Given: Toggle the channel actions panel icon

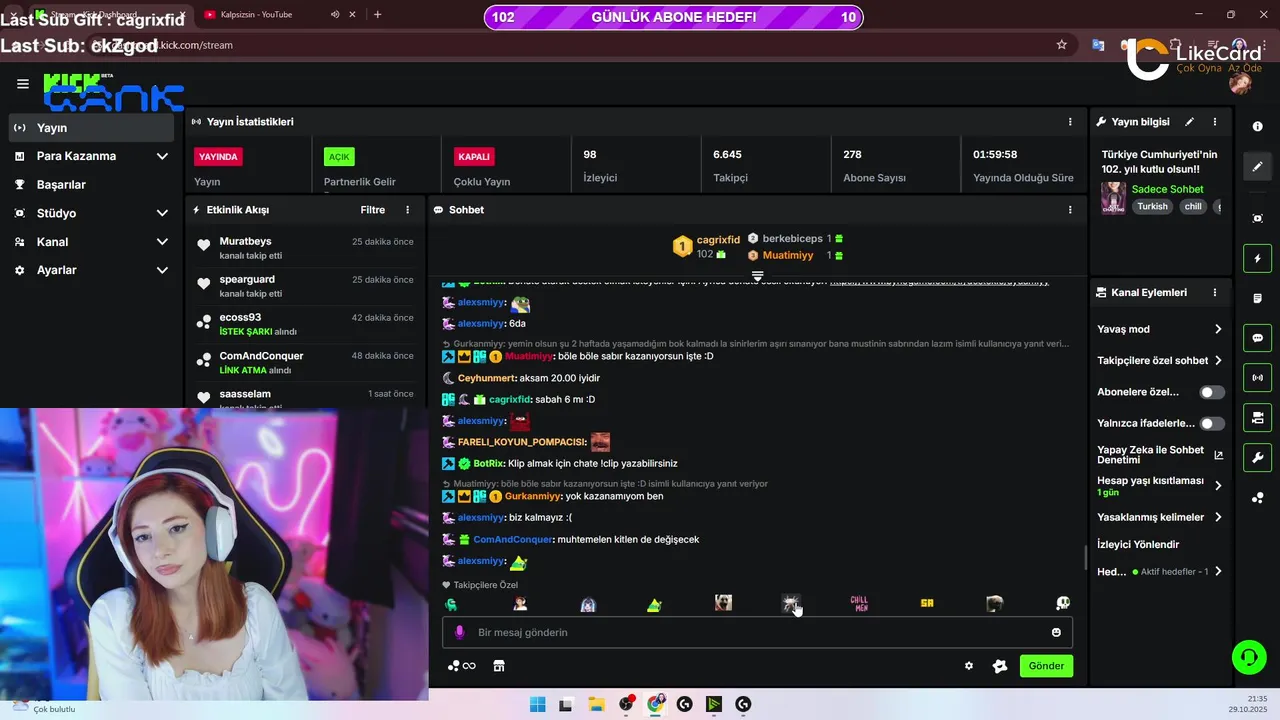Looking at the screenshot, I should click(x=1257, y=418).
